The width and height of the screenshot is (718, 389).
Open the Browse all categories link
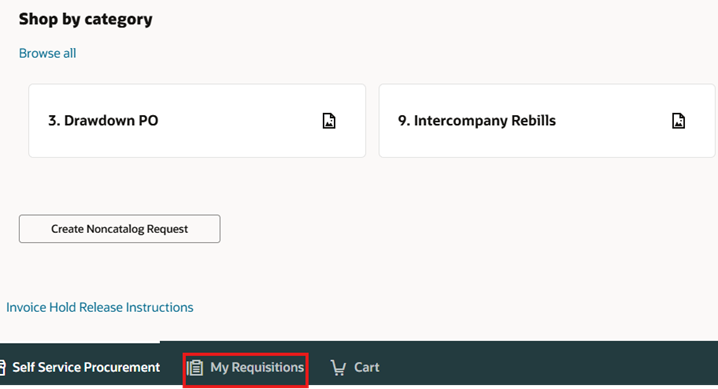pos(47,53)
